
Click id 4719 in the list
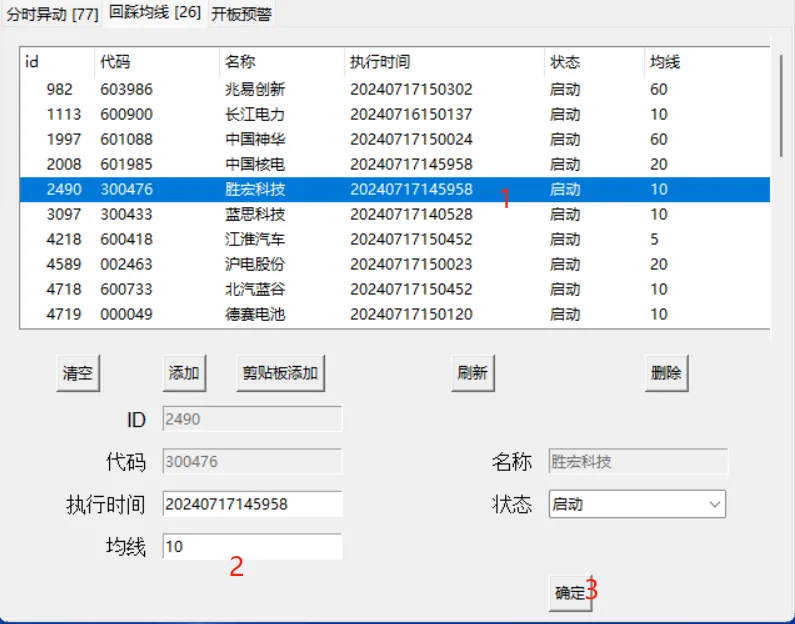click(63, 314)
